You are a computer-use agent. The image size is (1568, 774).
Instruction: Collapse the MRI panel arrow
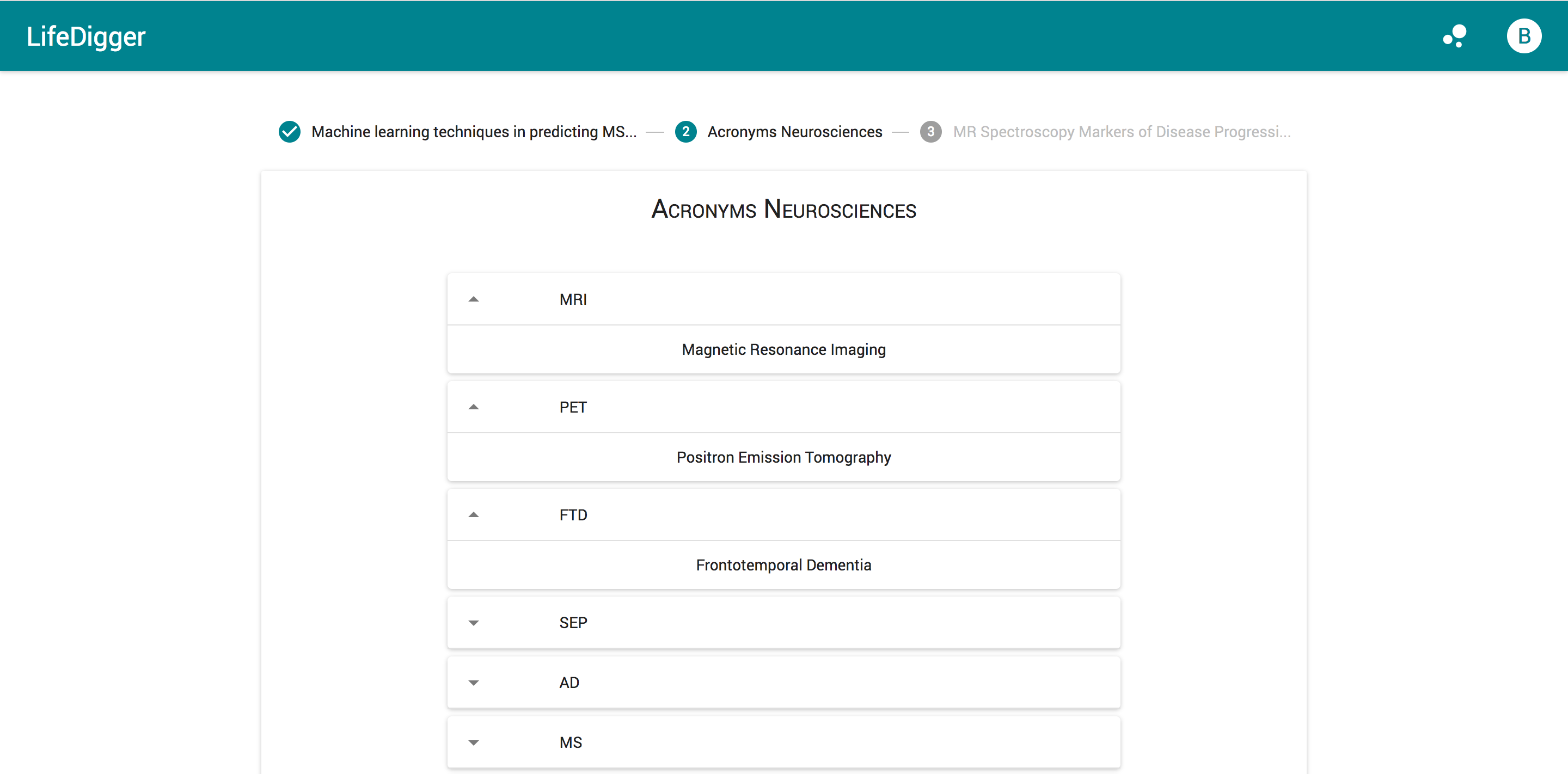(x=474, y=299)
